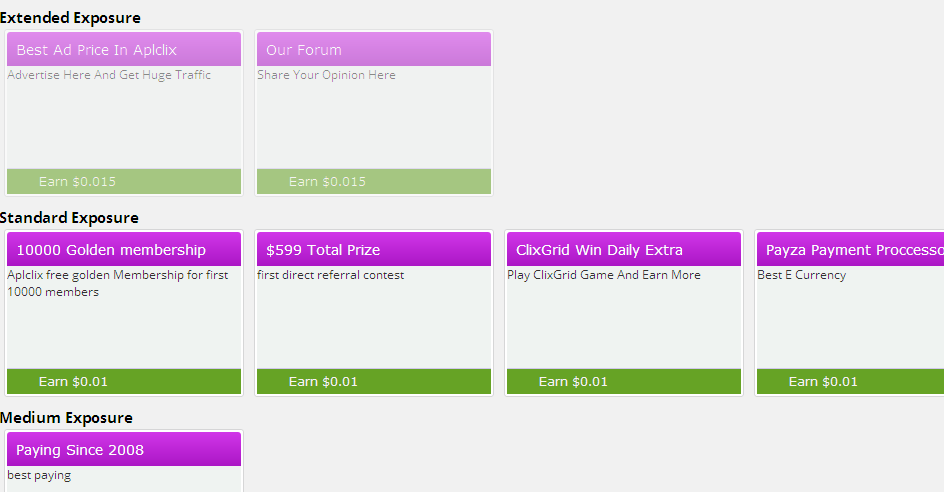This screenshot has height=492, width=944.
Task: Open the 10000 Golden membership ad
Action: tap(111, 250)
